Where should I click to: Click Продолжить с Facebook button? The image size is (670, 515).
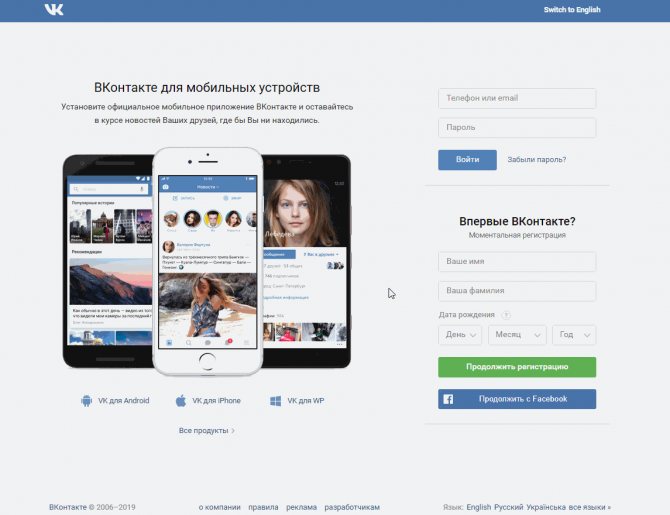pyautogui.click(x=517, y=399)
